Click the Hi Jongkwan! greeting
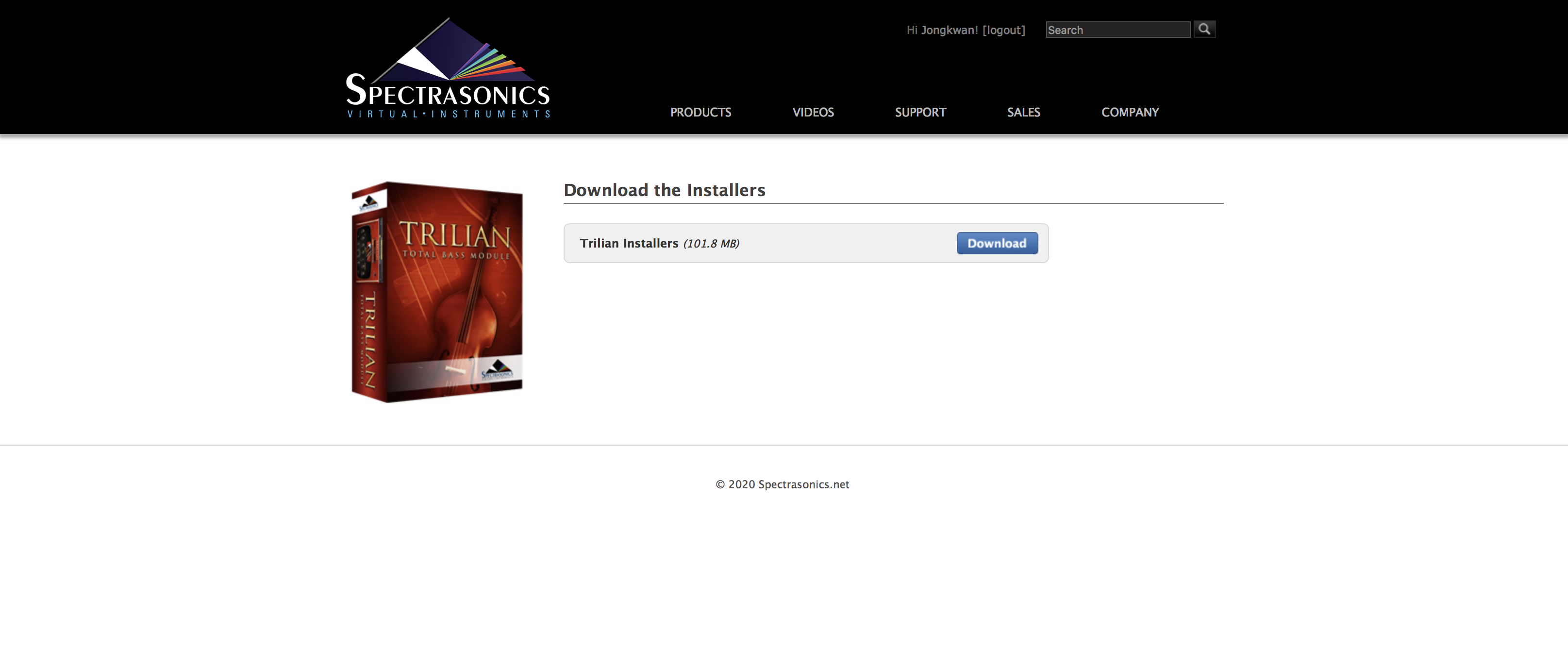This screenshot has height=664, width=1568. pyautogui.click(x=942, y=30)
